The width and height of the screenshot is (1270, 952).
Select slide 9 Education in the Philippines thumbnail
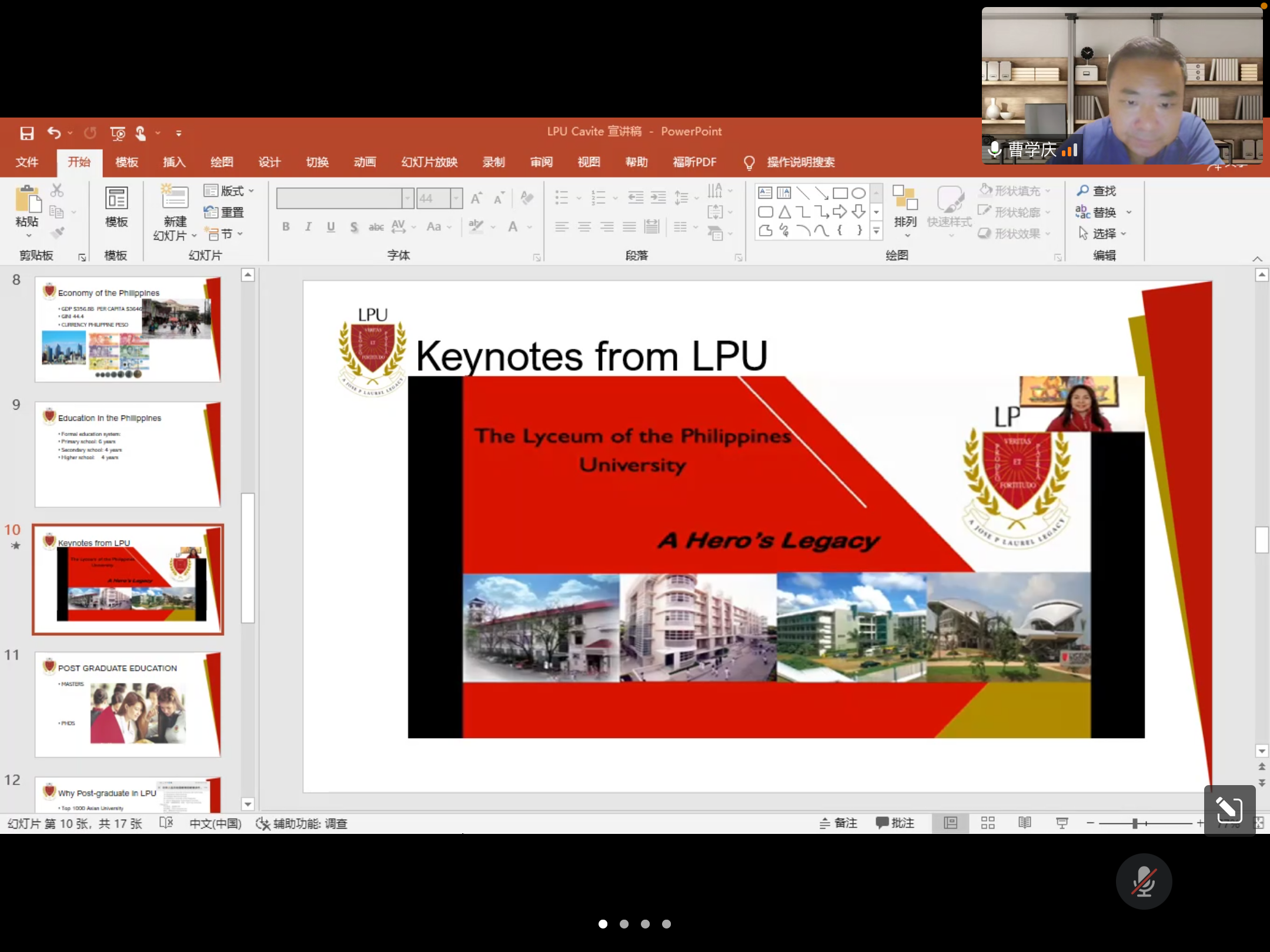pos(128,454)
